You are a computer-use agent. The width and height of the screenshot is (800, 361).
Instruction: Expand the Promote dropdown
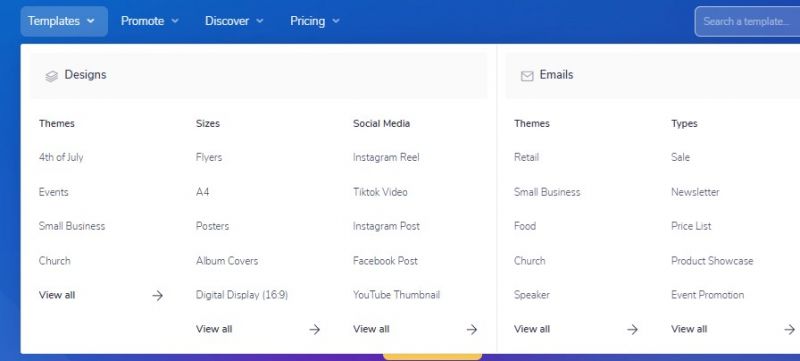pyautogui.click(x=149, y=21)
